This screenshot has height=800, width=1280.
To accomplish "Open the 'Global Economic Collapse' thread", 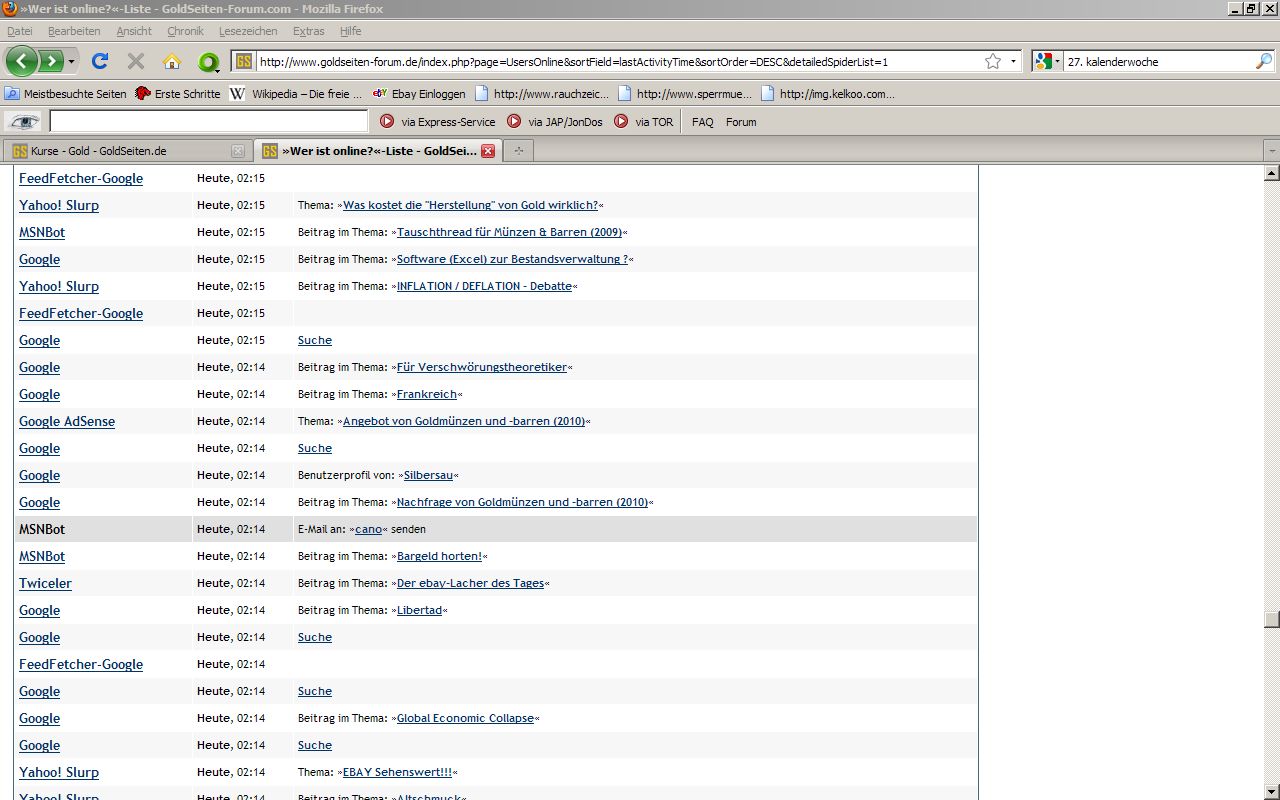I will pyautogui.click(x=465, y=718).
